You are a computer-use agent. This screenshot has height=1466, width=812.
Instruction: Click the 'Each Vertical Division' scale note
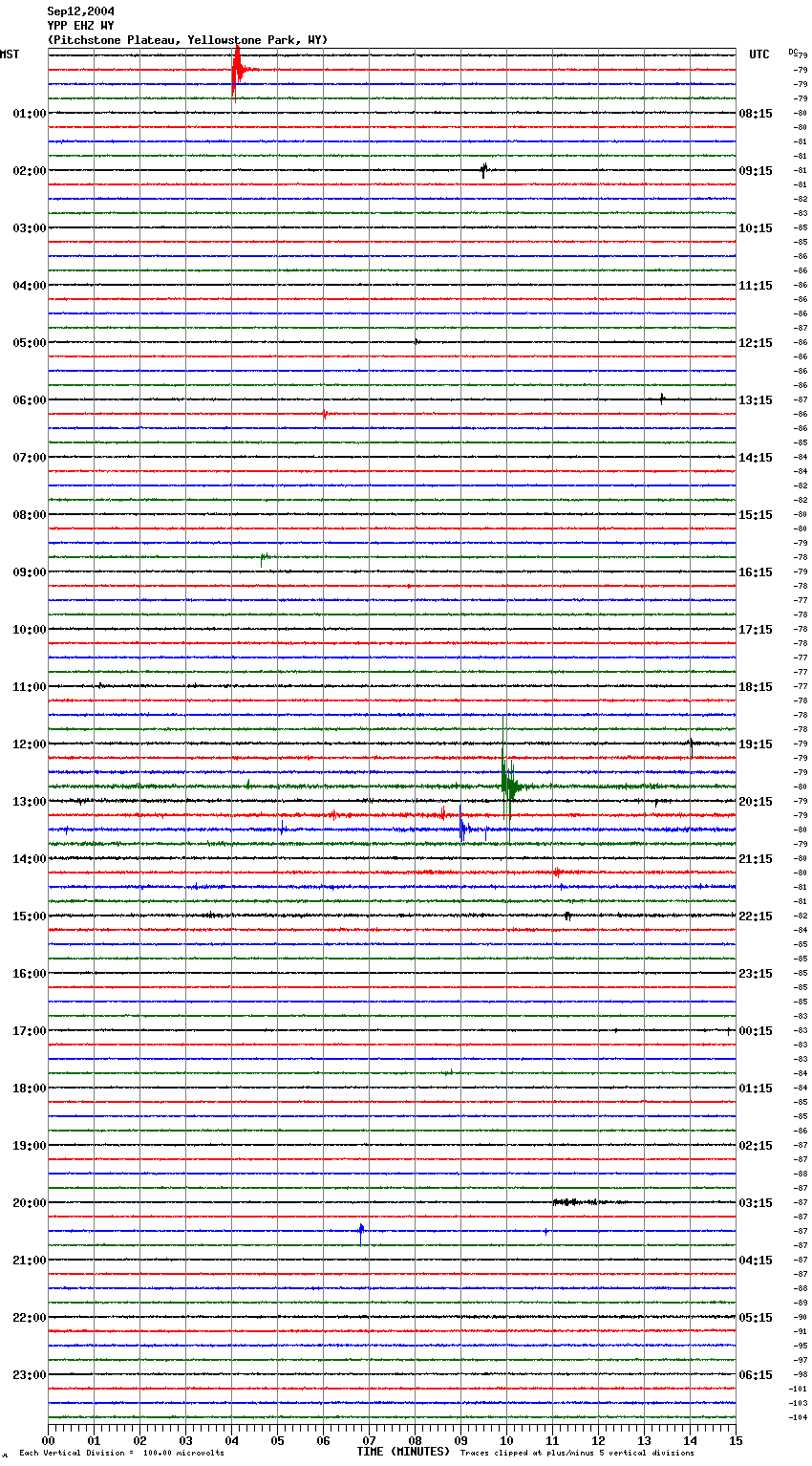(x=121, y=1454)
